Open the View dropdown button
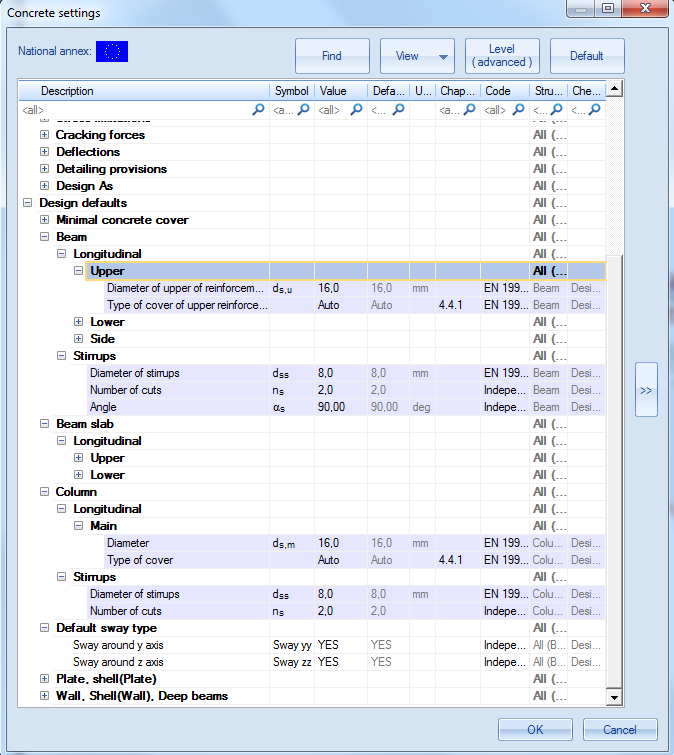Image resolution: width=674 pixels, height=755 pixels. pos(417,56)
